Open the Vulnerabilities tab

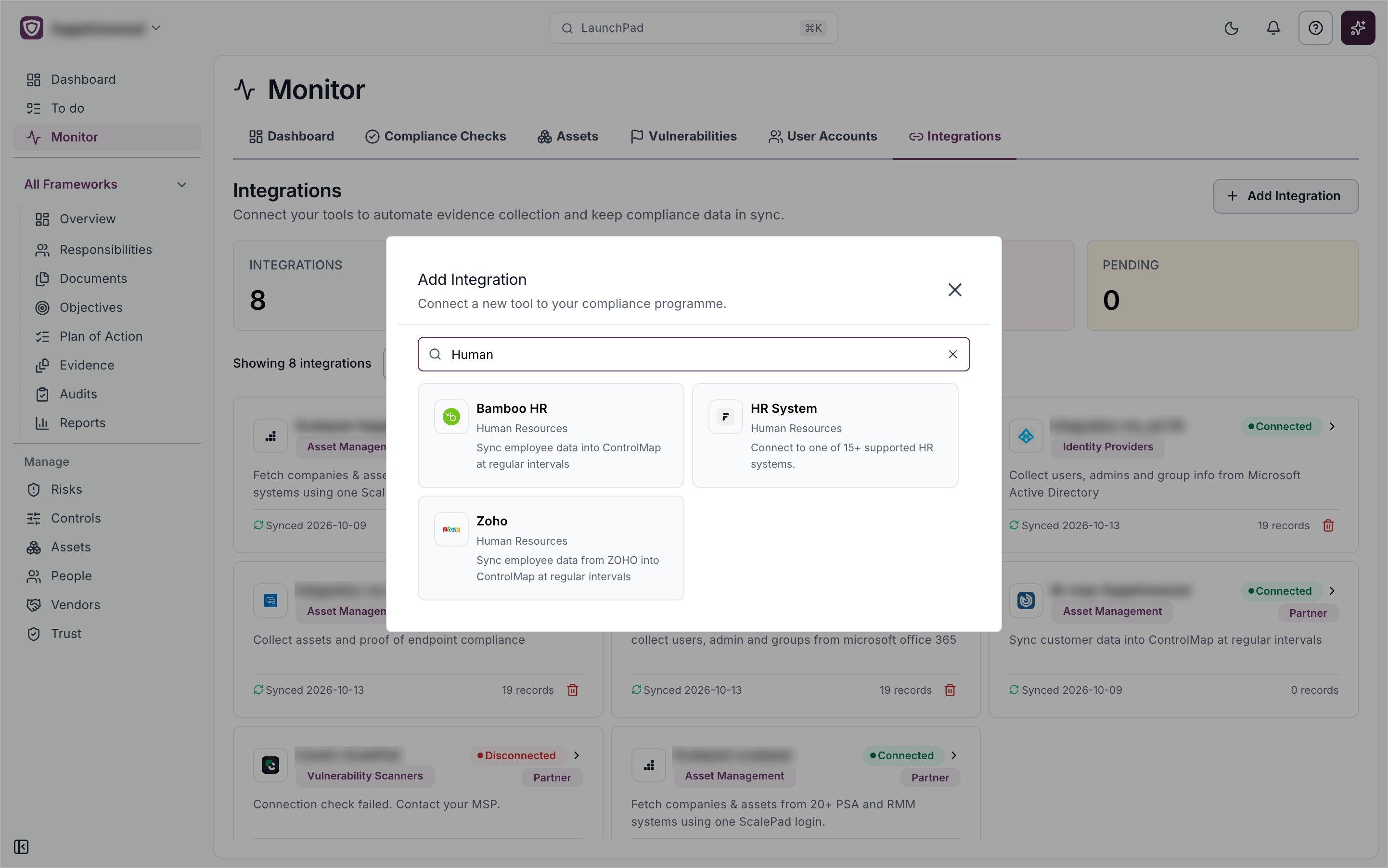(683, 136)
